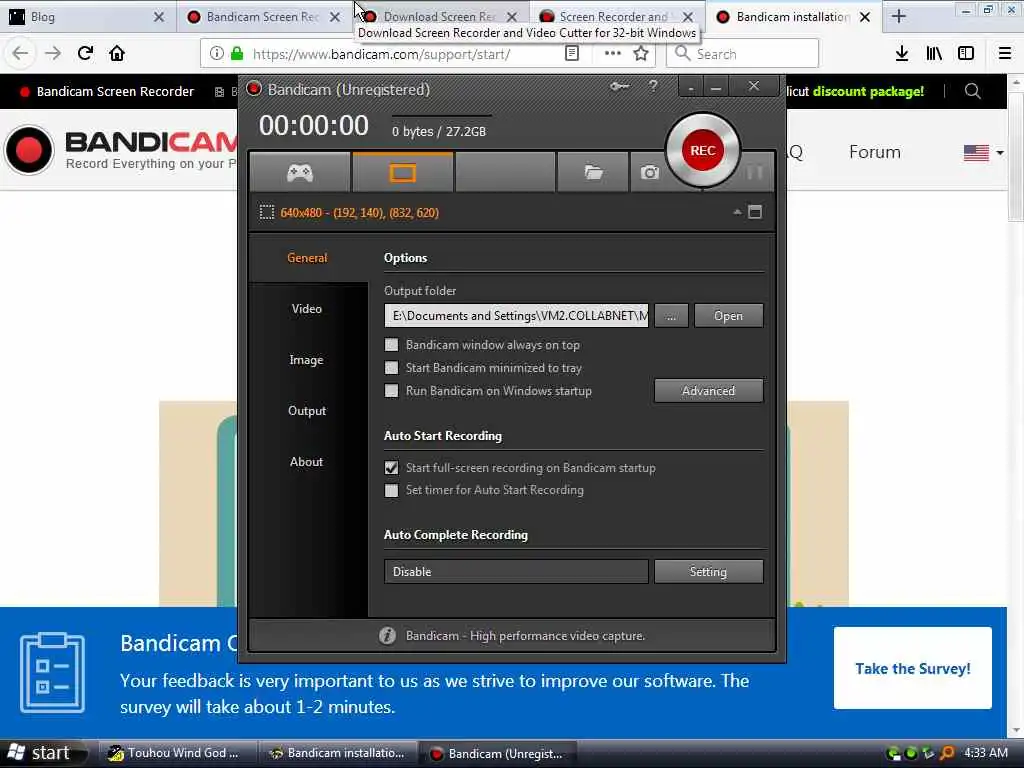
Task: Open the Output settings tab
Action: [307, 411]
